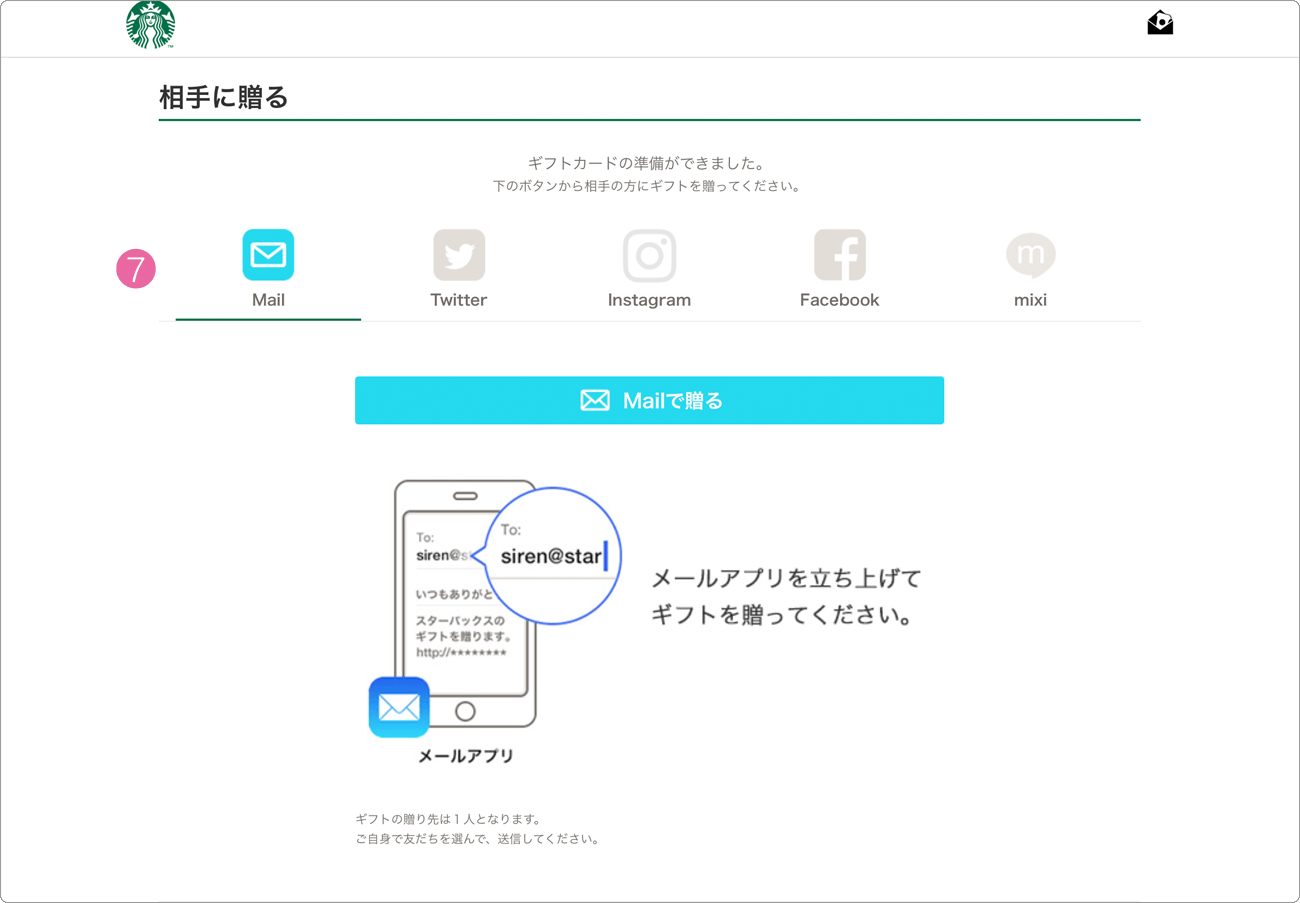
Task: Switch to the Instagram tab label
Action: pyautogui.click(x=650, y=300)
